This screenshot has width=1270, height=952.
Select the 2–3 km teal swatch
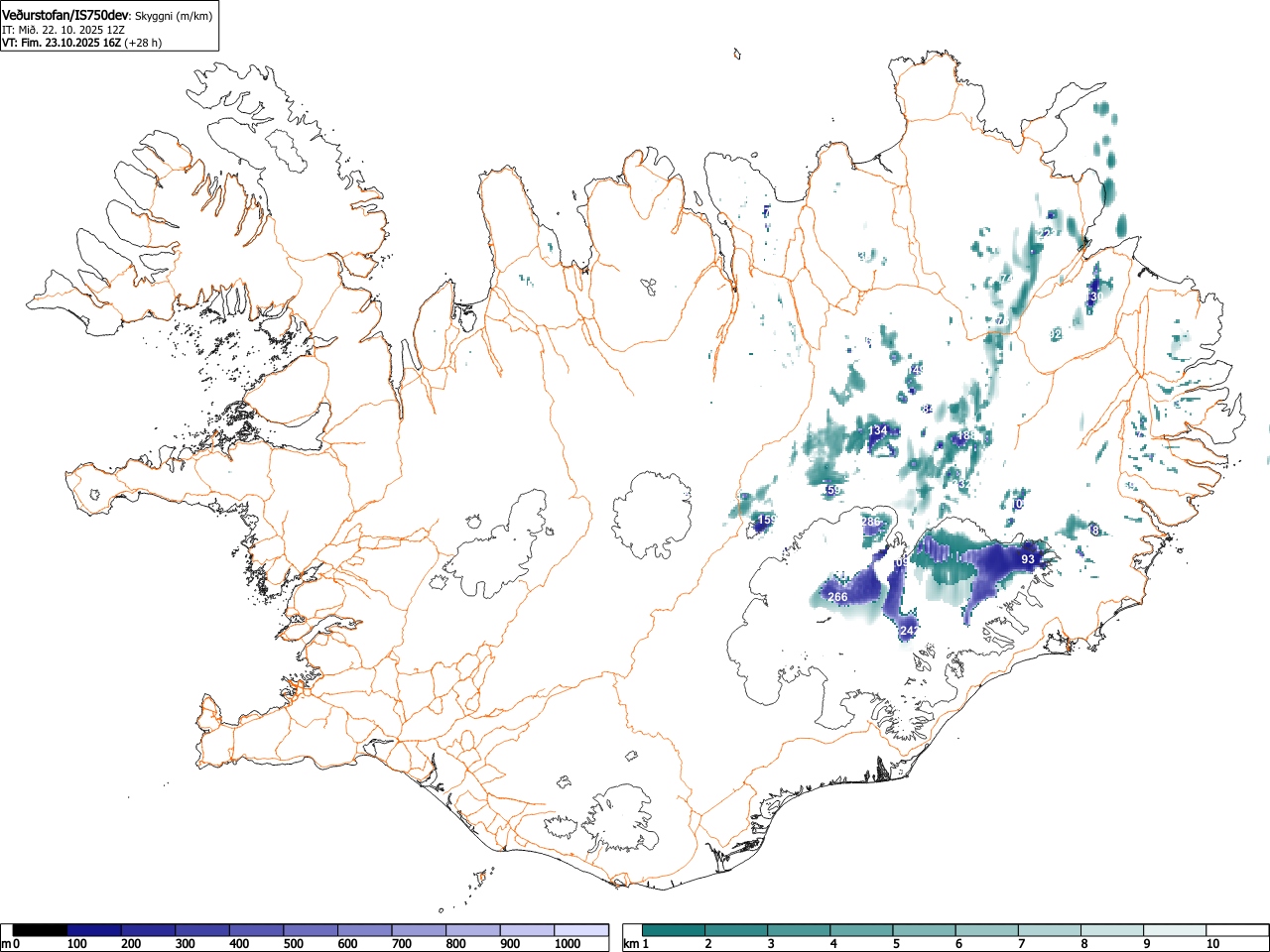tap(736, 930)
